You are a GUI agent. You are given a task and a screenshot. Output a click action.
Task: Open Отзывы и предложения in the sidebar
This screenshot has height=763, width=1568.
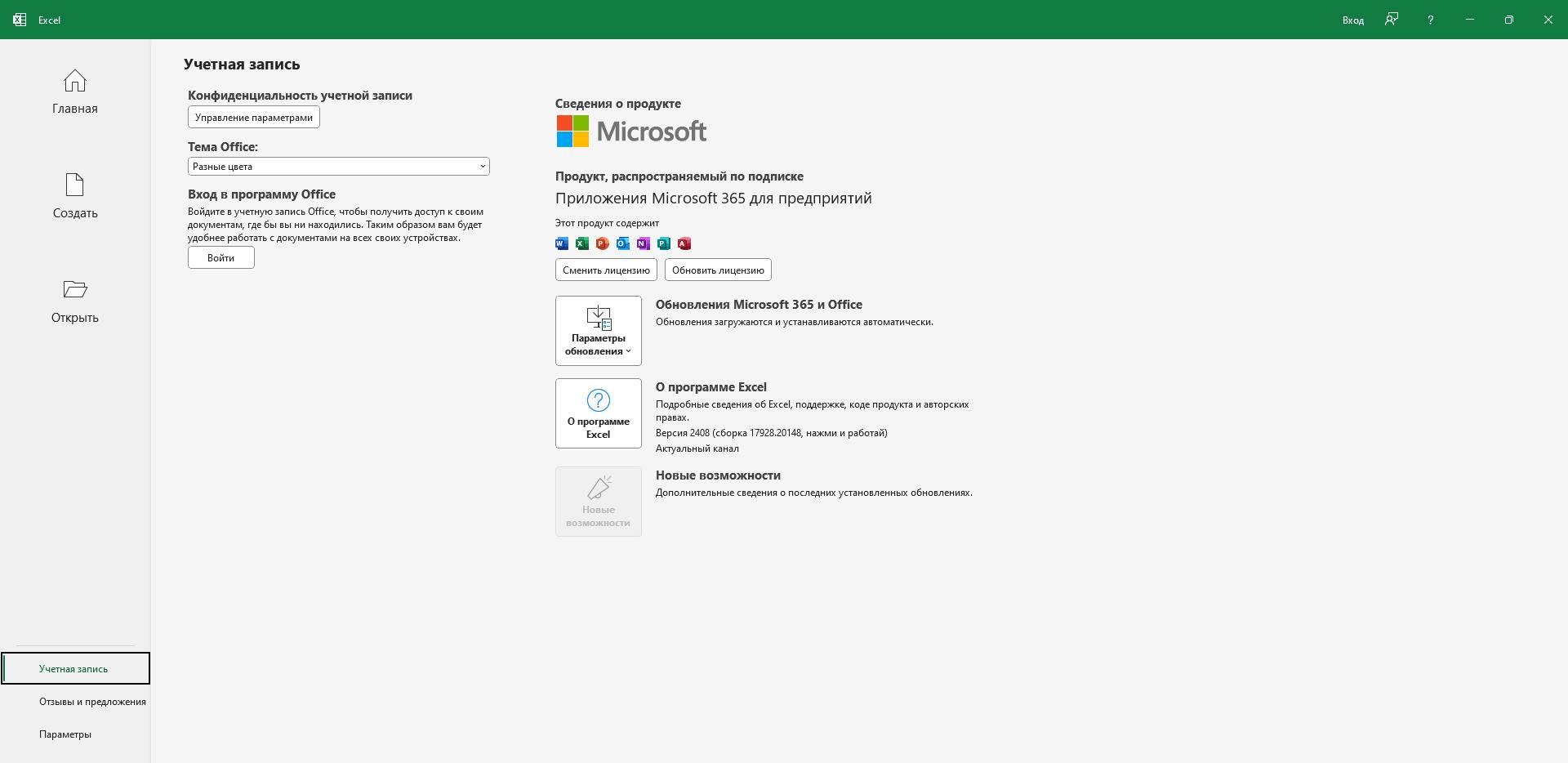pos(92,702)
